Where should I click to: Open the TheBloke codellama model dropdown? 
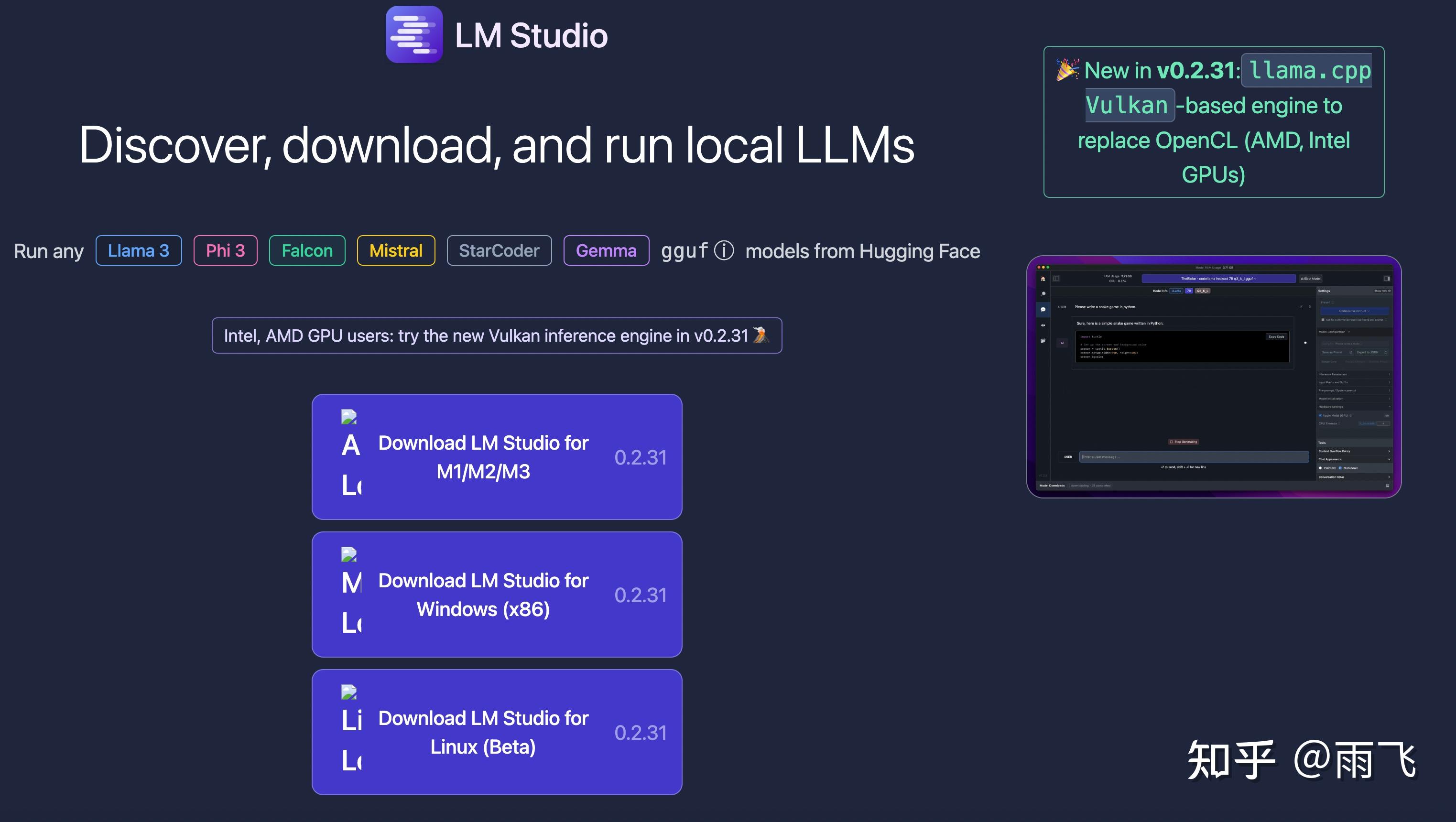[x=1218, y=279]
